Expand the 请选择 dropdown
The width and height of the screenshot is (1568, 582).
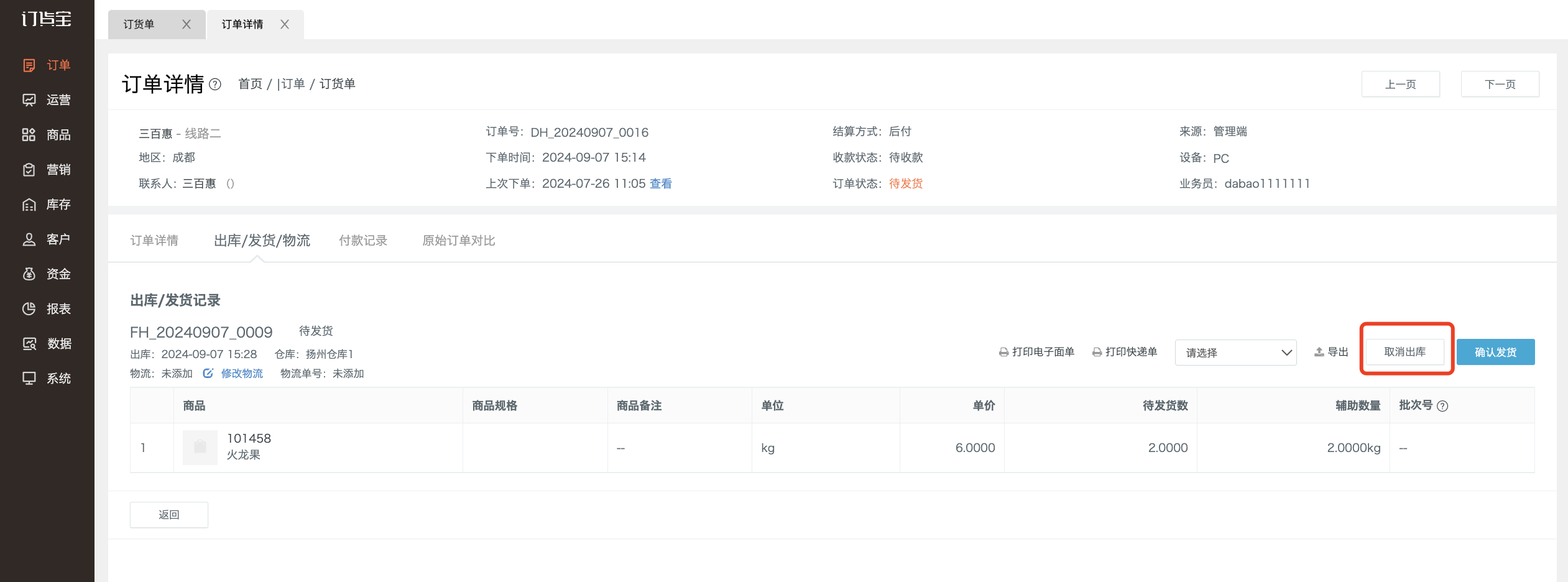point(1235,353)
